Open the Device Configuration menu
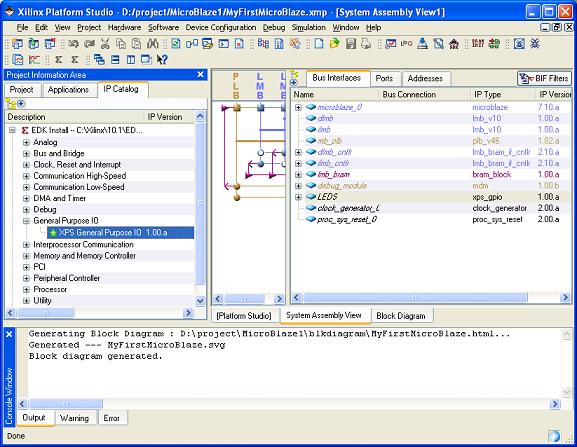The image size is (577, 447). (x=221, y=28)
